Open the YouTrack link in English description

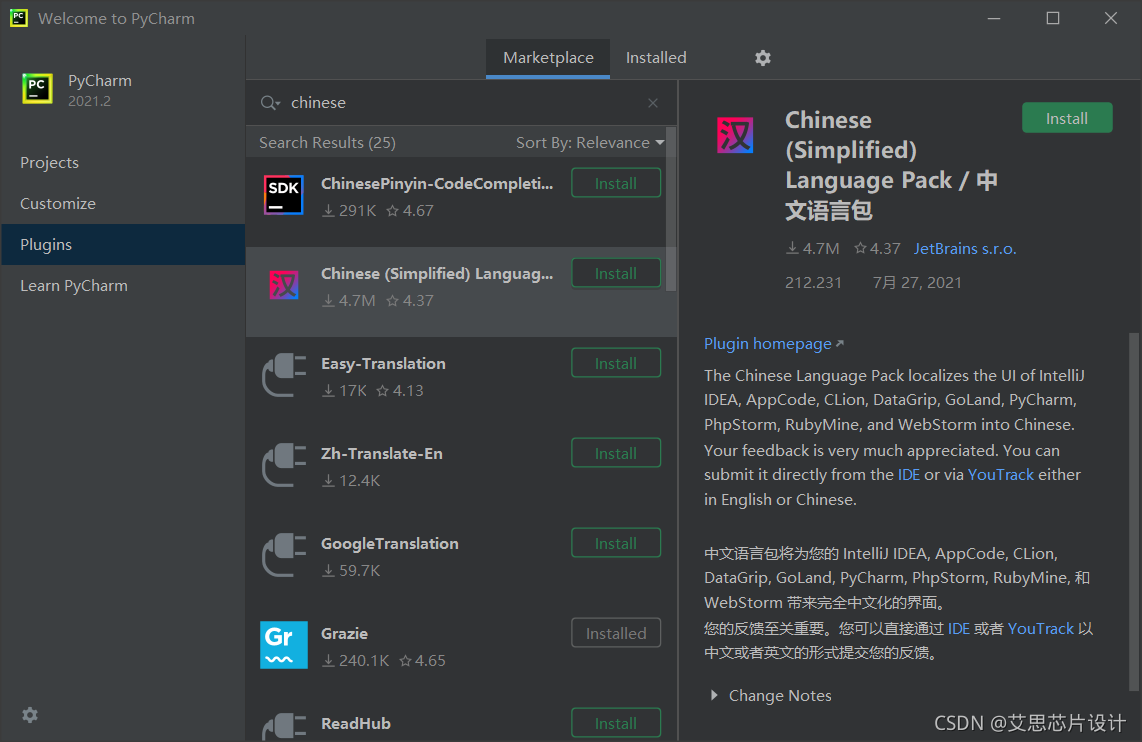1001,475
